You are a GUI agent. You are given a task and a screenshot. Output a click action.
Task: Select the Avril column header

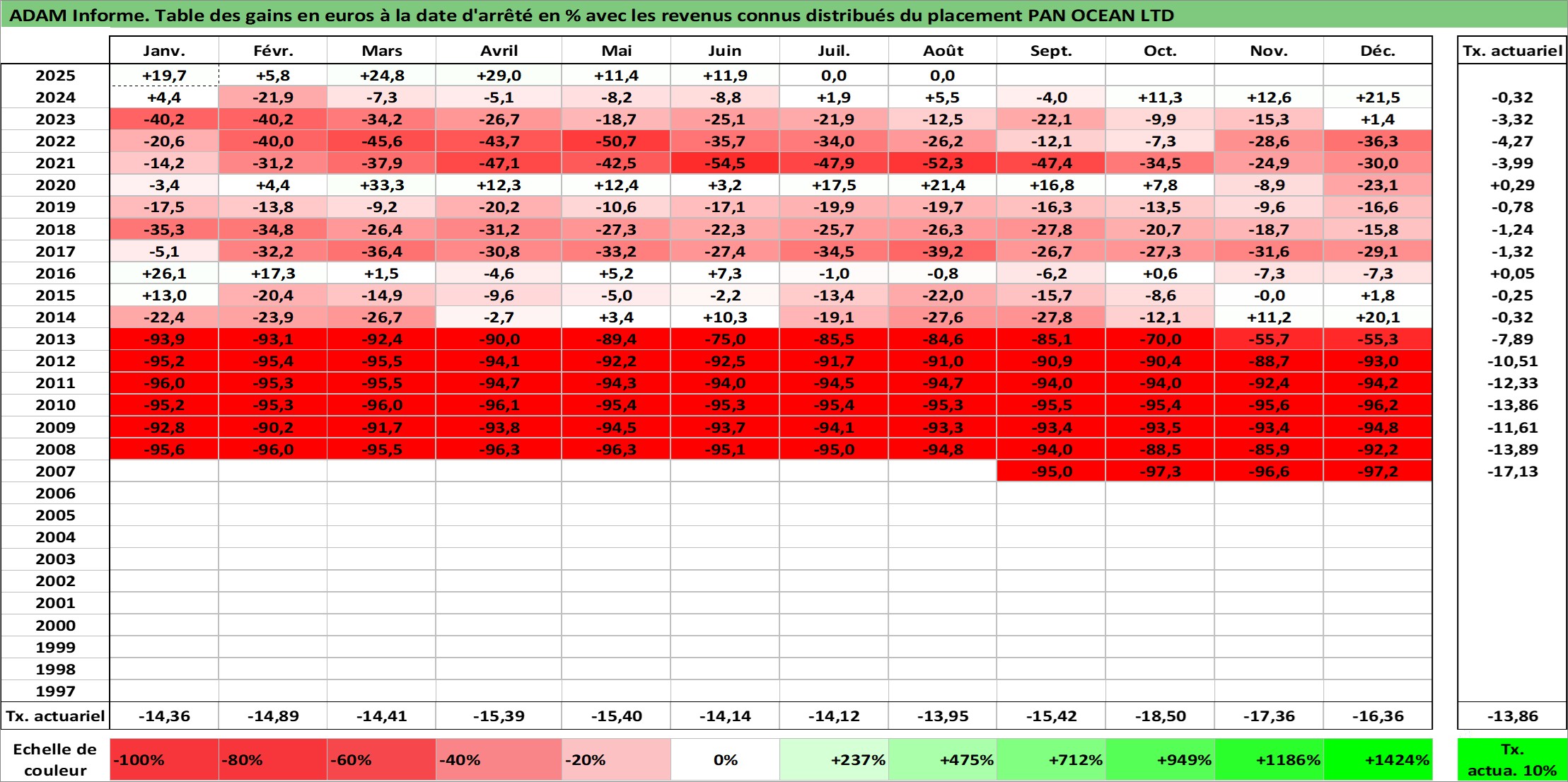pos(499,51)
